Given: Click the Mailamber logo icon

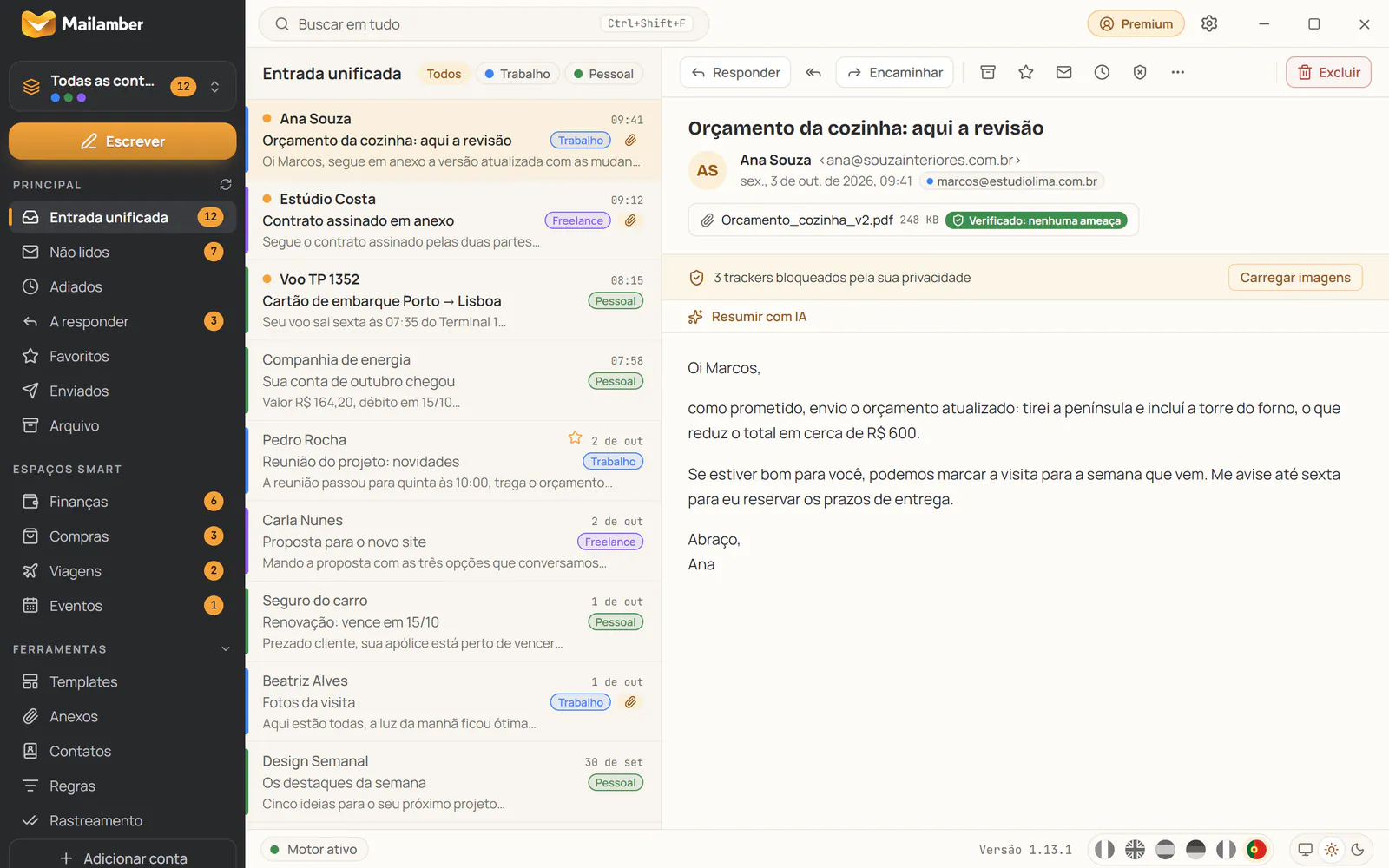Looking at the screenshot, I should (x=38, y=23).
